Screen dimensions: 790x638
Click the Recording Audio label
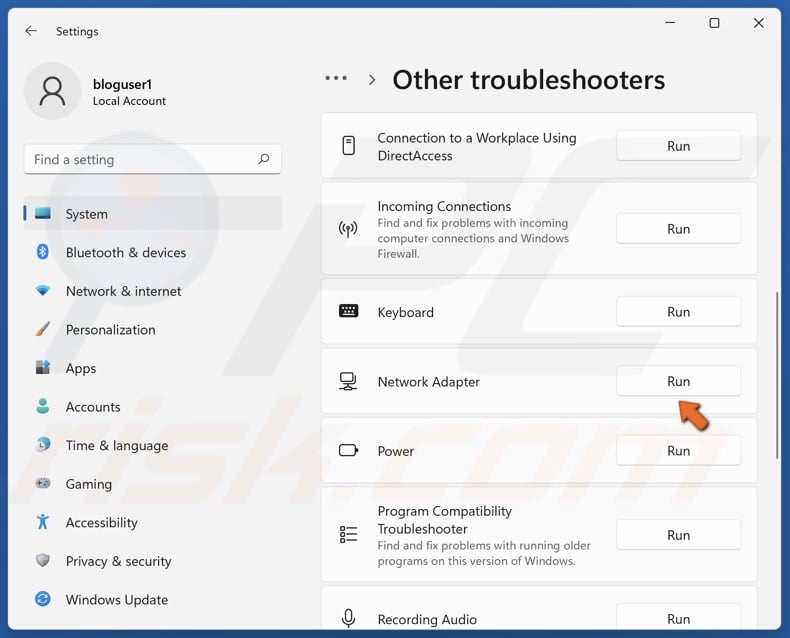pyautogui.click(x=427, y=619)
